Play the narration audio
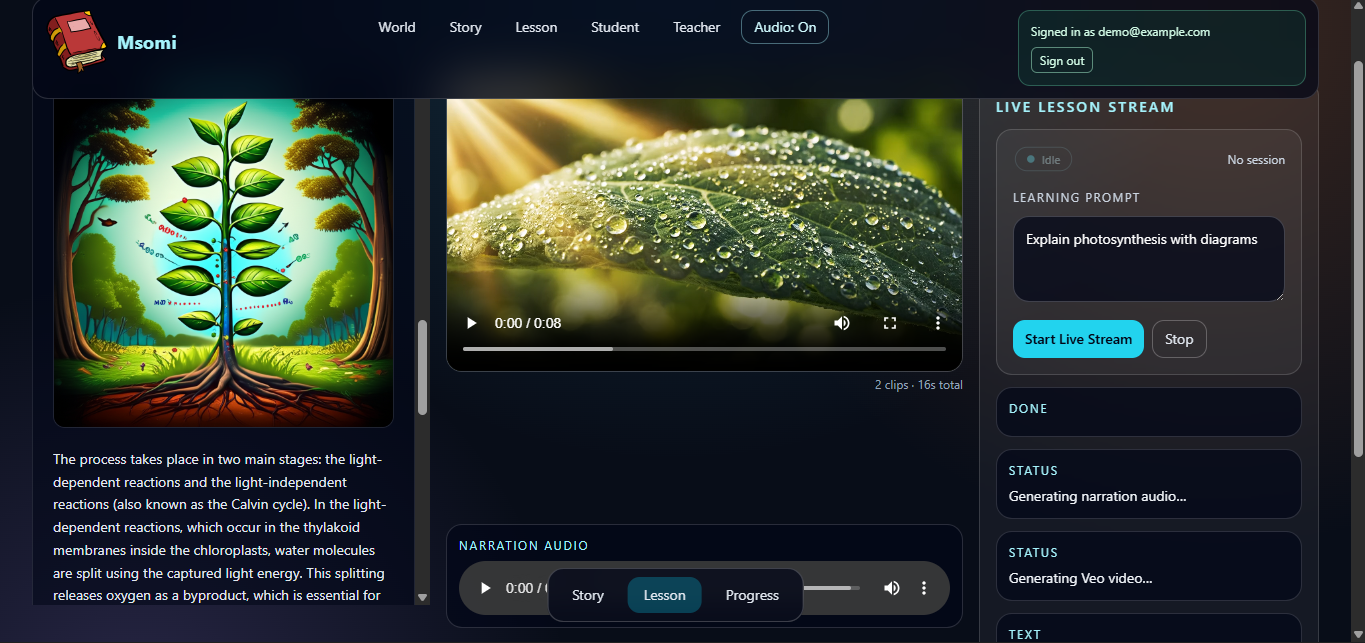 (486, 588)
